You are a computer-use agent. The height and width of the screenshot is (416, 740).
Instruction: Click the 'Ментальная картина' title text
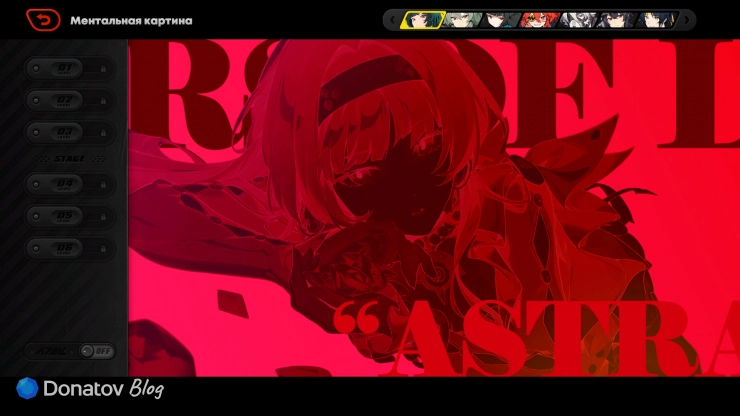point(131,21)
